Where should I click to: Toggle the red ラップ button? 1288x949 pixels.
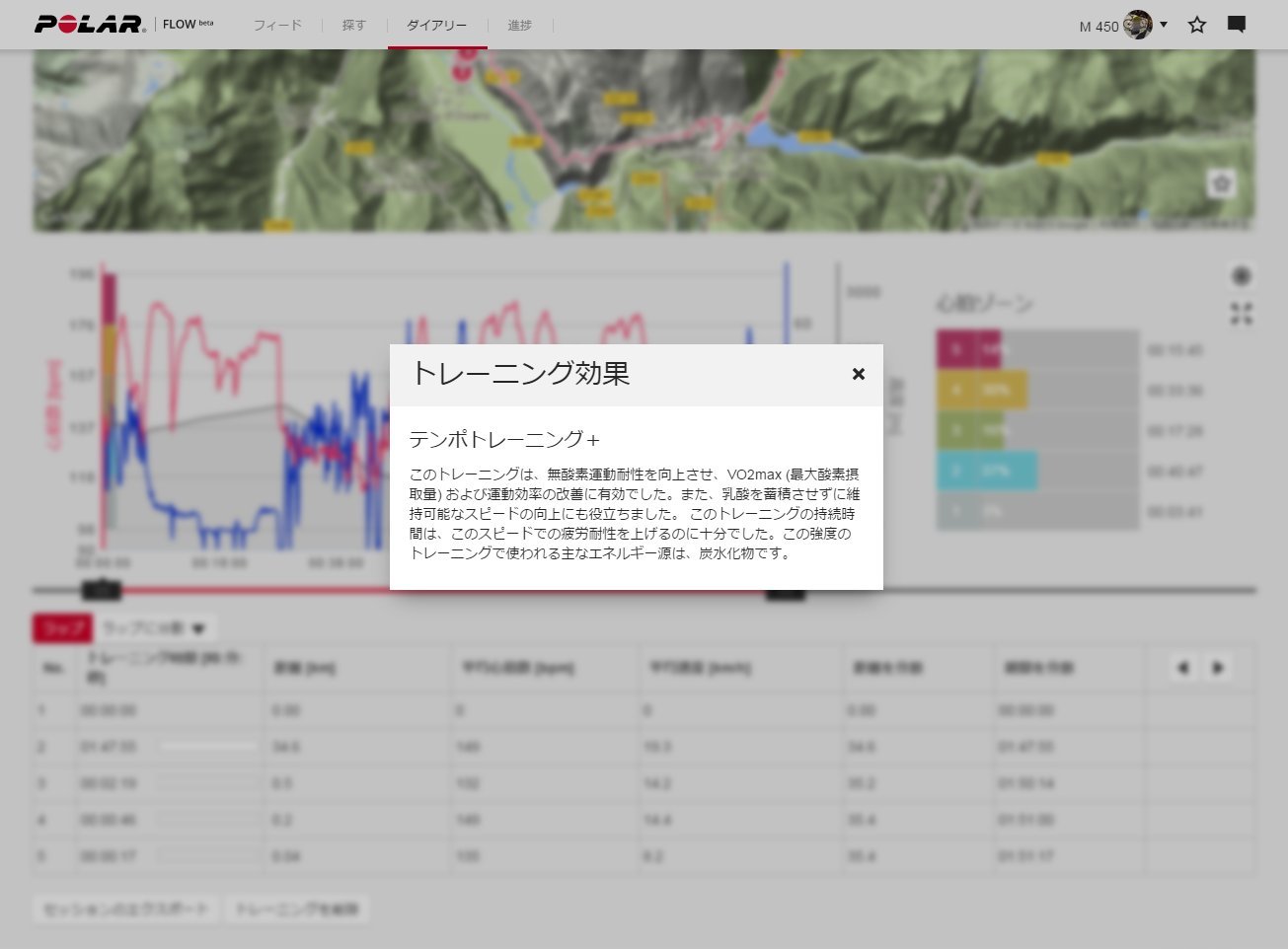(62, 628)
